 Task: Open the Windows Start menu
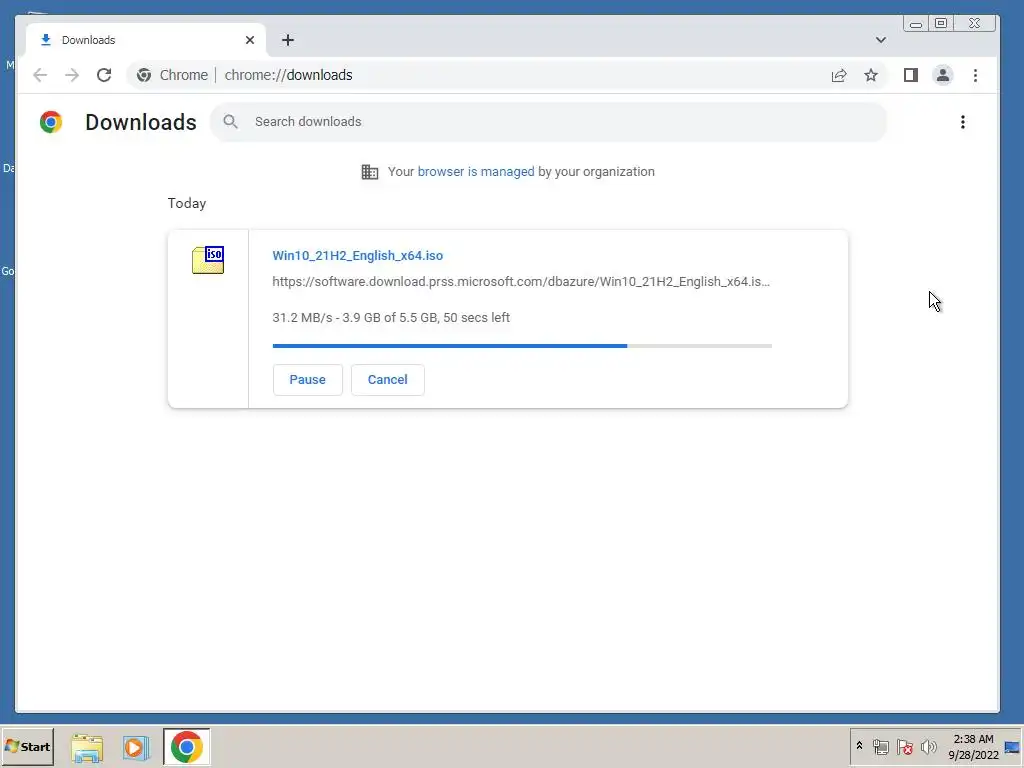coord(27,746)
